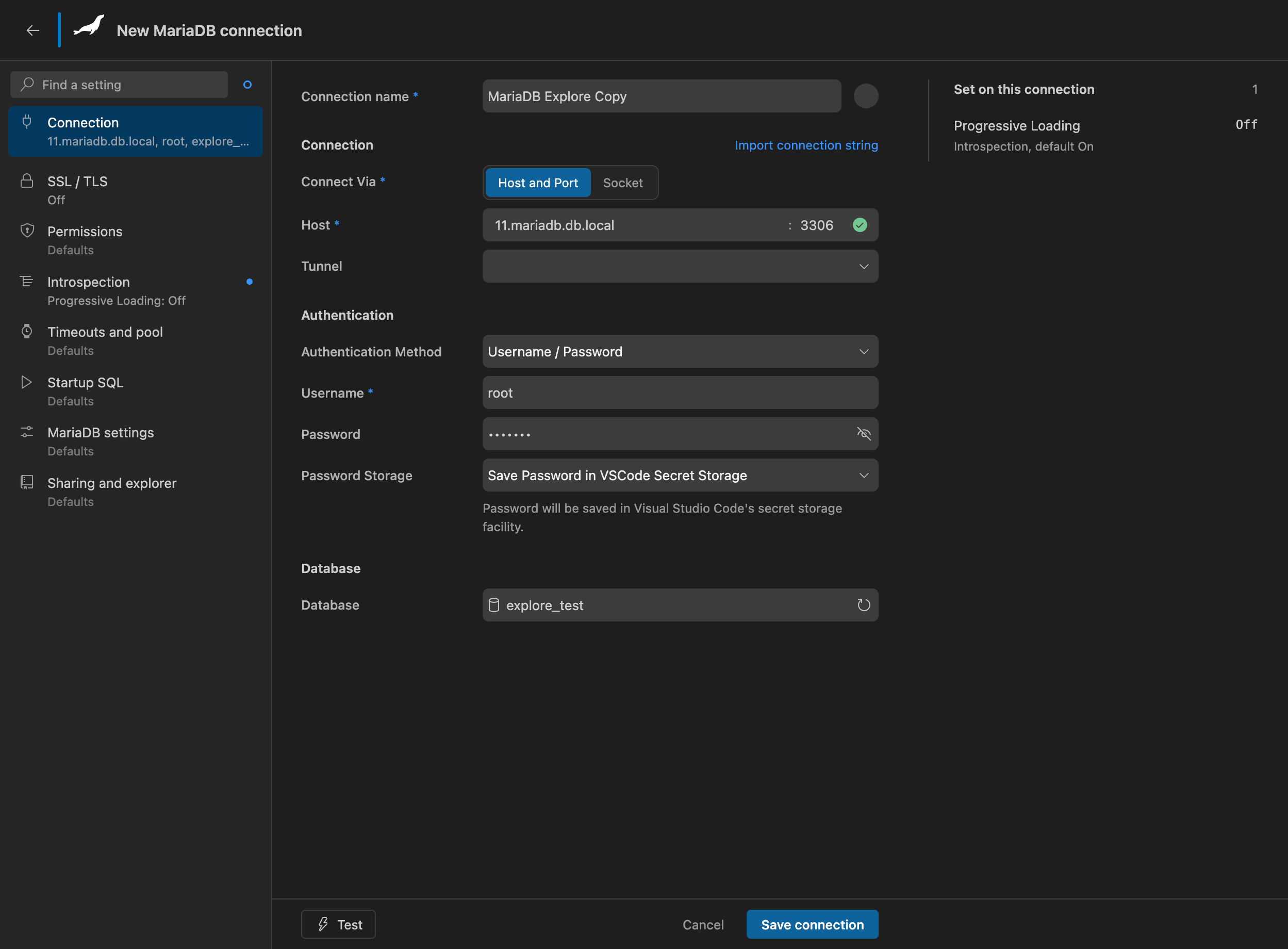Image resolution: width=1288 pixels, height=949 pixels.
Task: Click the SSL / TLS lock icon
Action: [27, 181]
